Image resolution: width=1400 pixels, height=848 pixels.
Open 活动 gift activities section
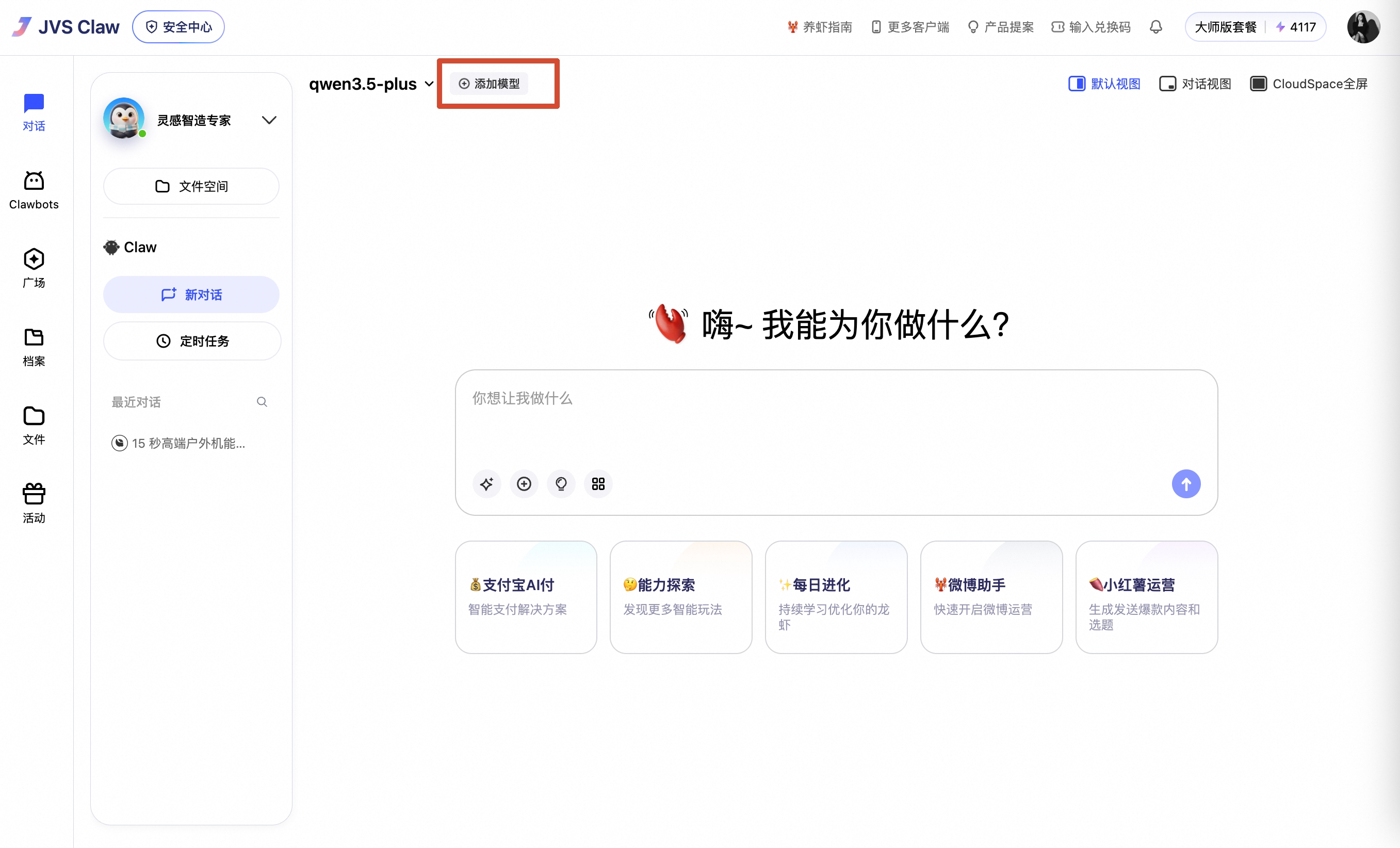pos(34,503)
